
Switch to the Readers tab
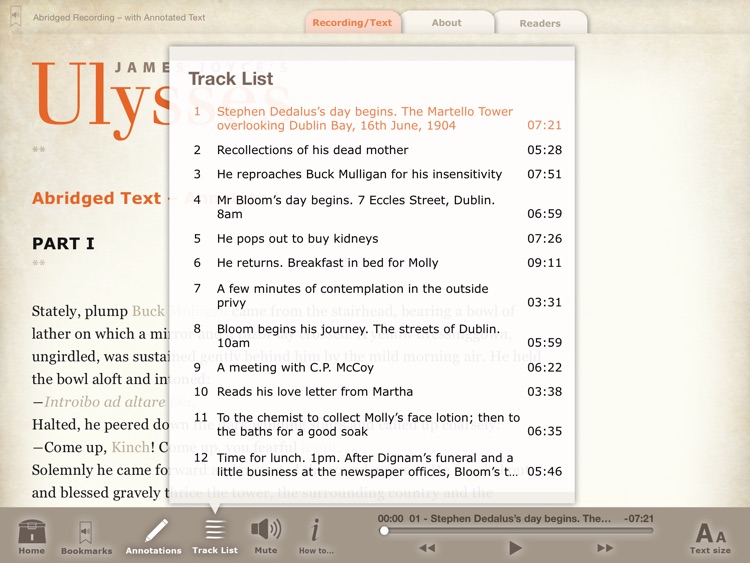coord(540,23)
